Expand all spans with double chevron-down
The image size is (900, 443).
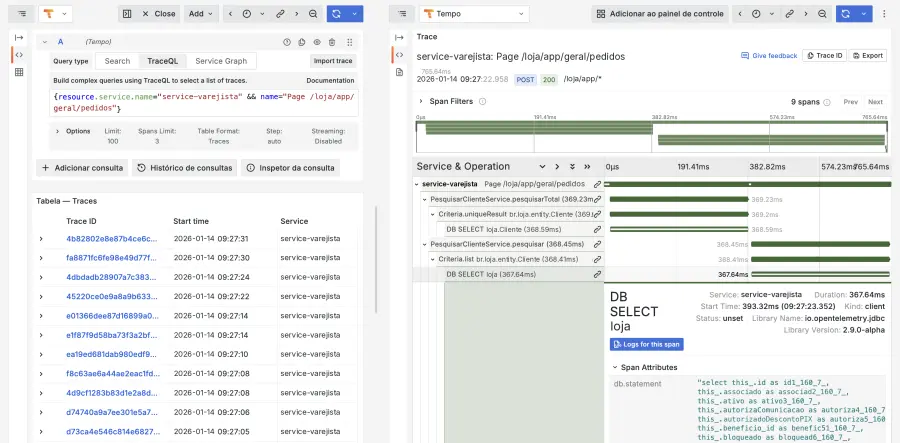pyautogui.click(x=572, y=166)
